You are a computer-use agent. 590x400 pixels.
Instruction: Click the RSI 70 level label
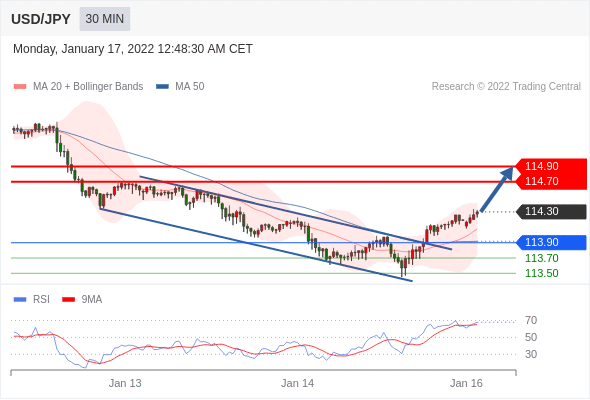tap(531, 321)
